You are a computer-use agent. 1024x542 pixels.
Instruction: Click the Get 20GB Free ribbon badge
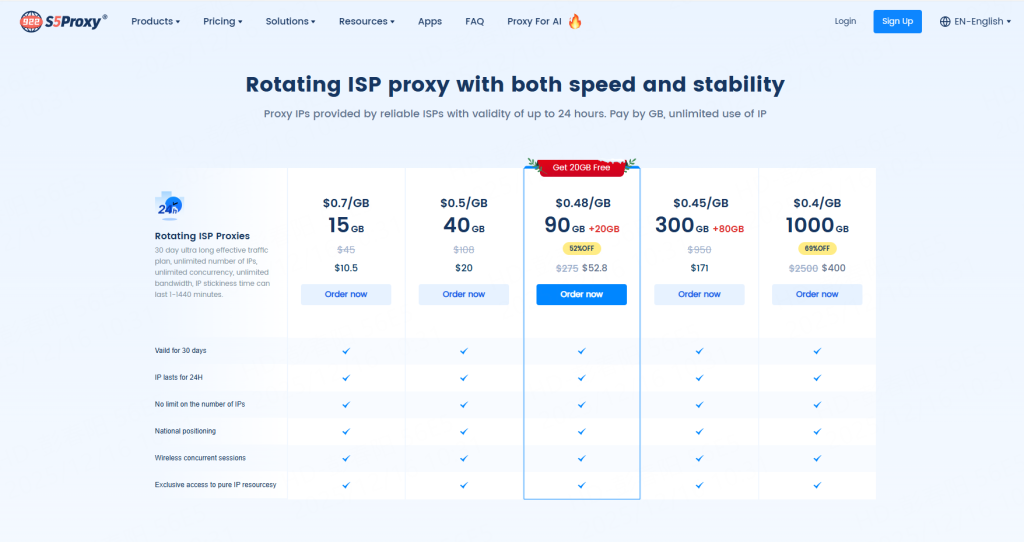(582, 167)
